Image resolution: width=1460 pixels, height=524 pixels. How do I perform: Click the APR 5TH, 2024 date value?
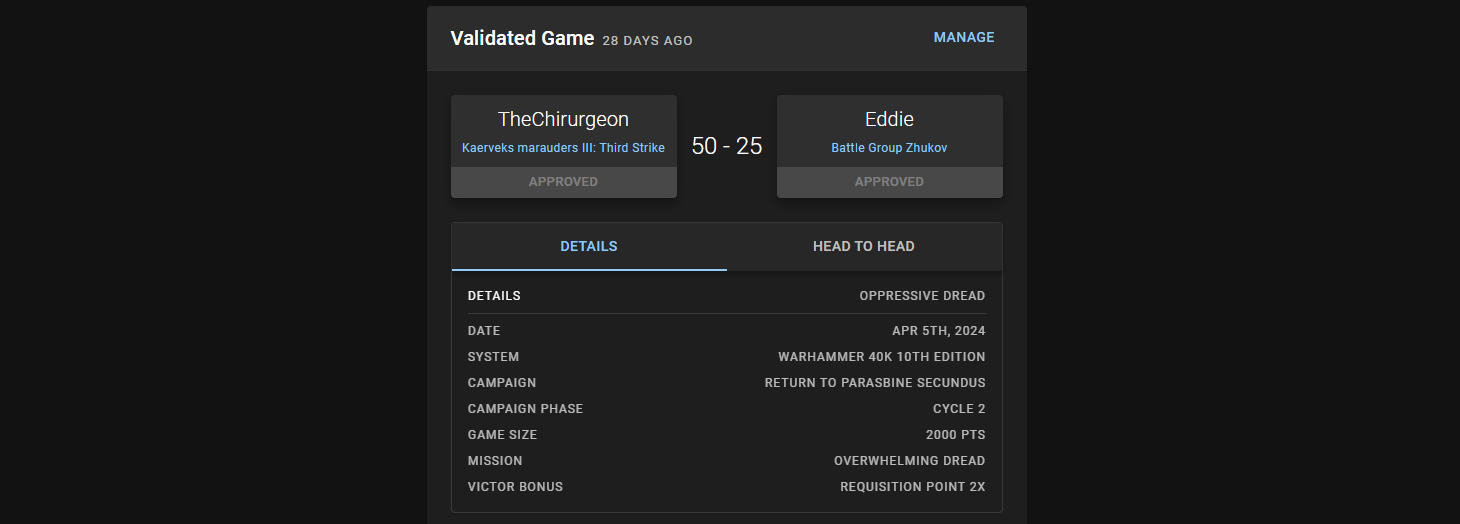click(x=938, y=331)
